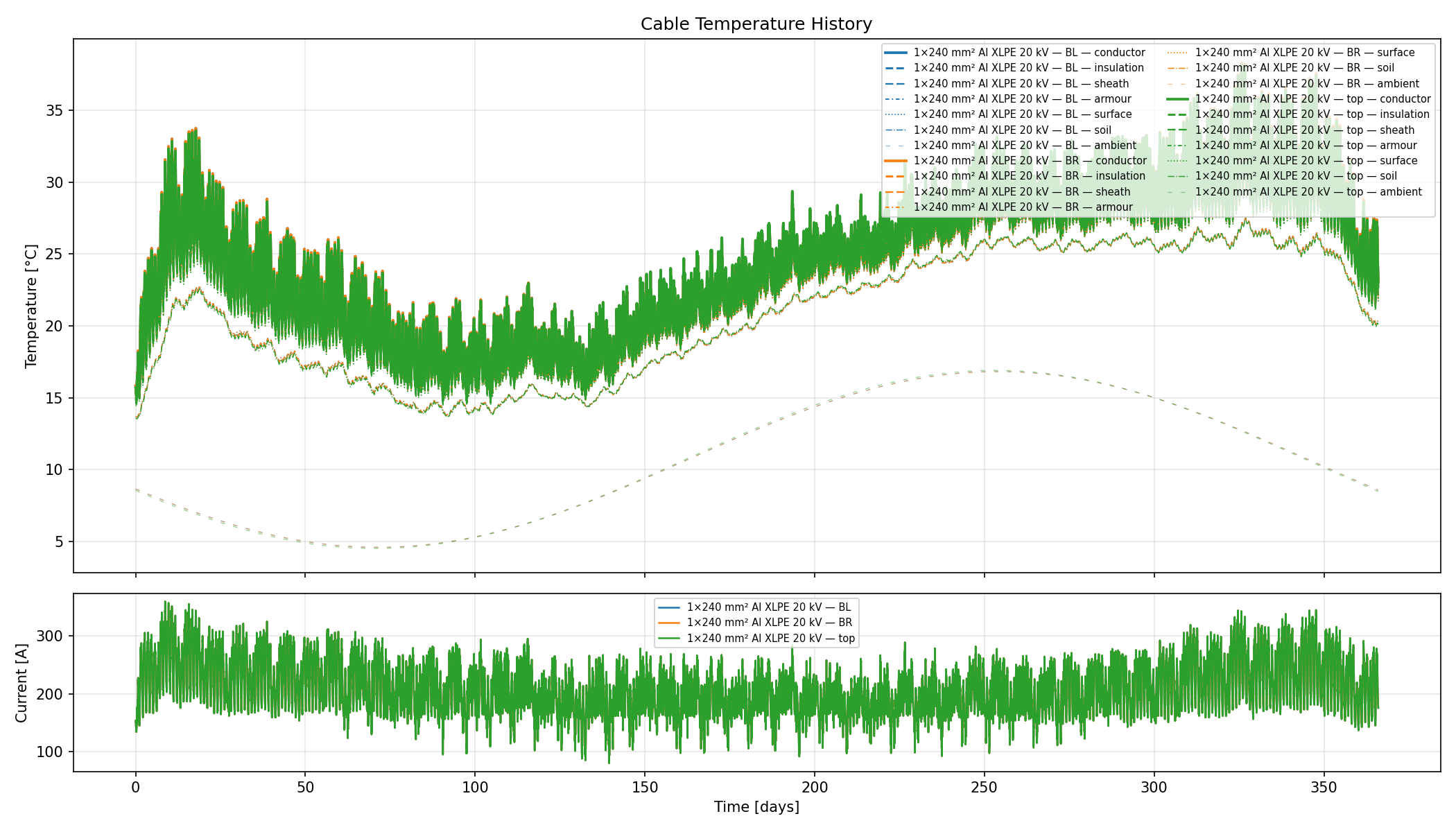Click the 'BL — insulation' legend entry
This screenshot has height=832, width=1456.
(x=1028, y=68)
